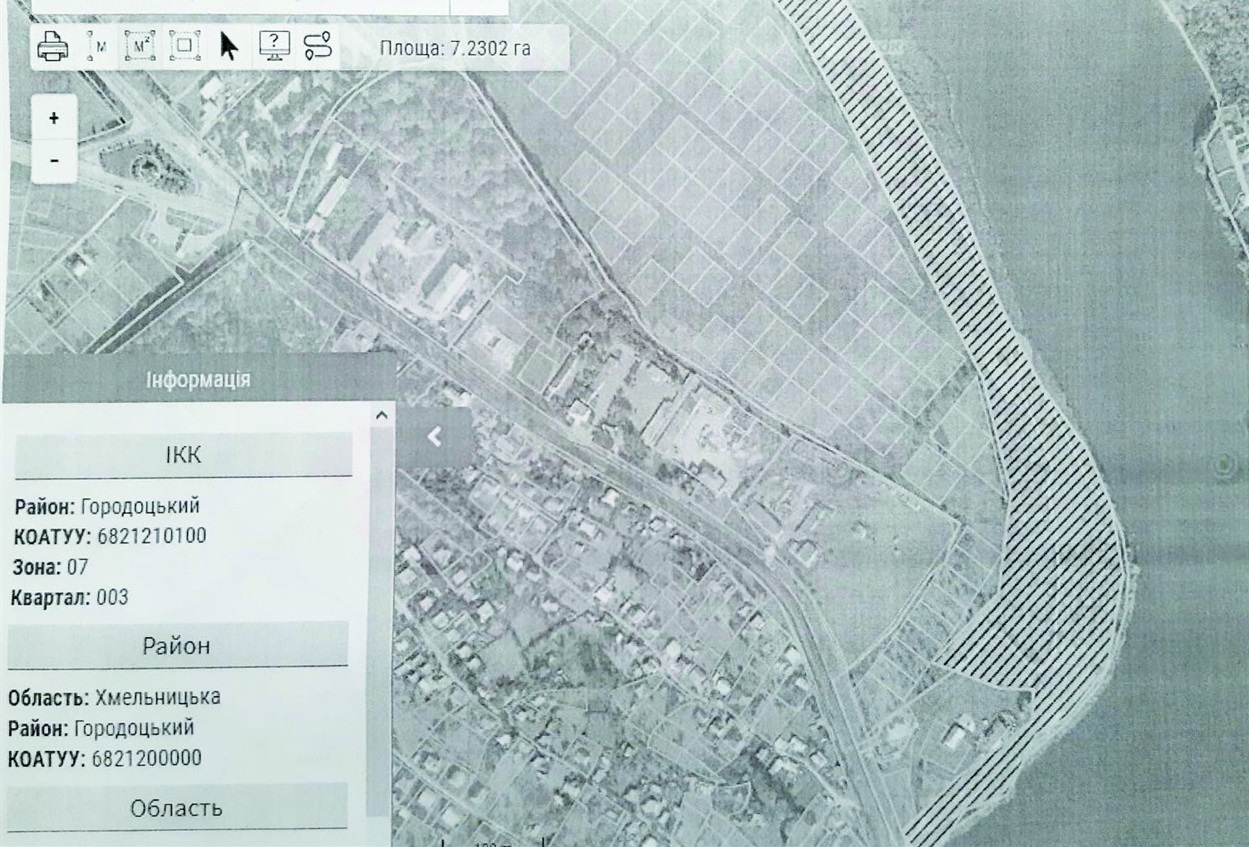Choose the rectangle selection tool

point(184,46)
